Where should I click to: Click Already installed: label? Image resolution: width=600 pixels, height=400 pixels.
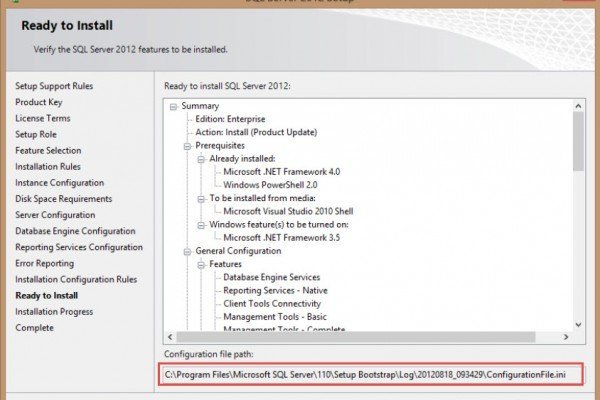coord(242,158)
